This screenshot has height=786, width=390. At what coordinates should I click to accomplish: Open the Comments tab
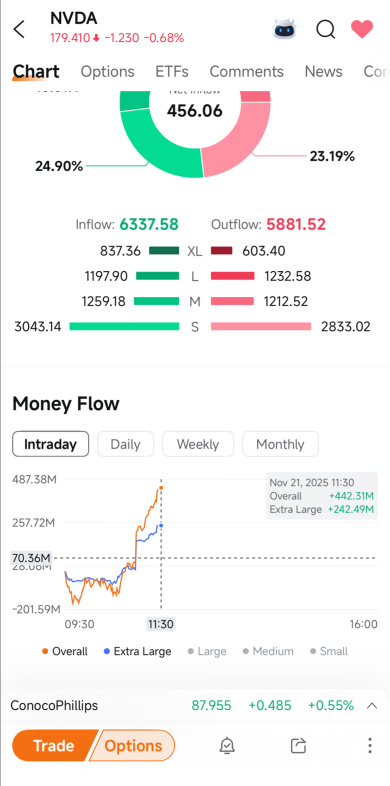click(x=247, y=72)
